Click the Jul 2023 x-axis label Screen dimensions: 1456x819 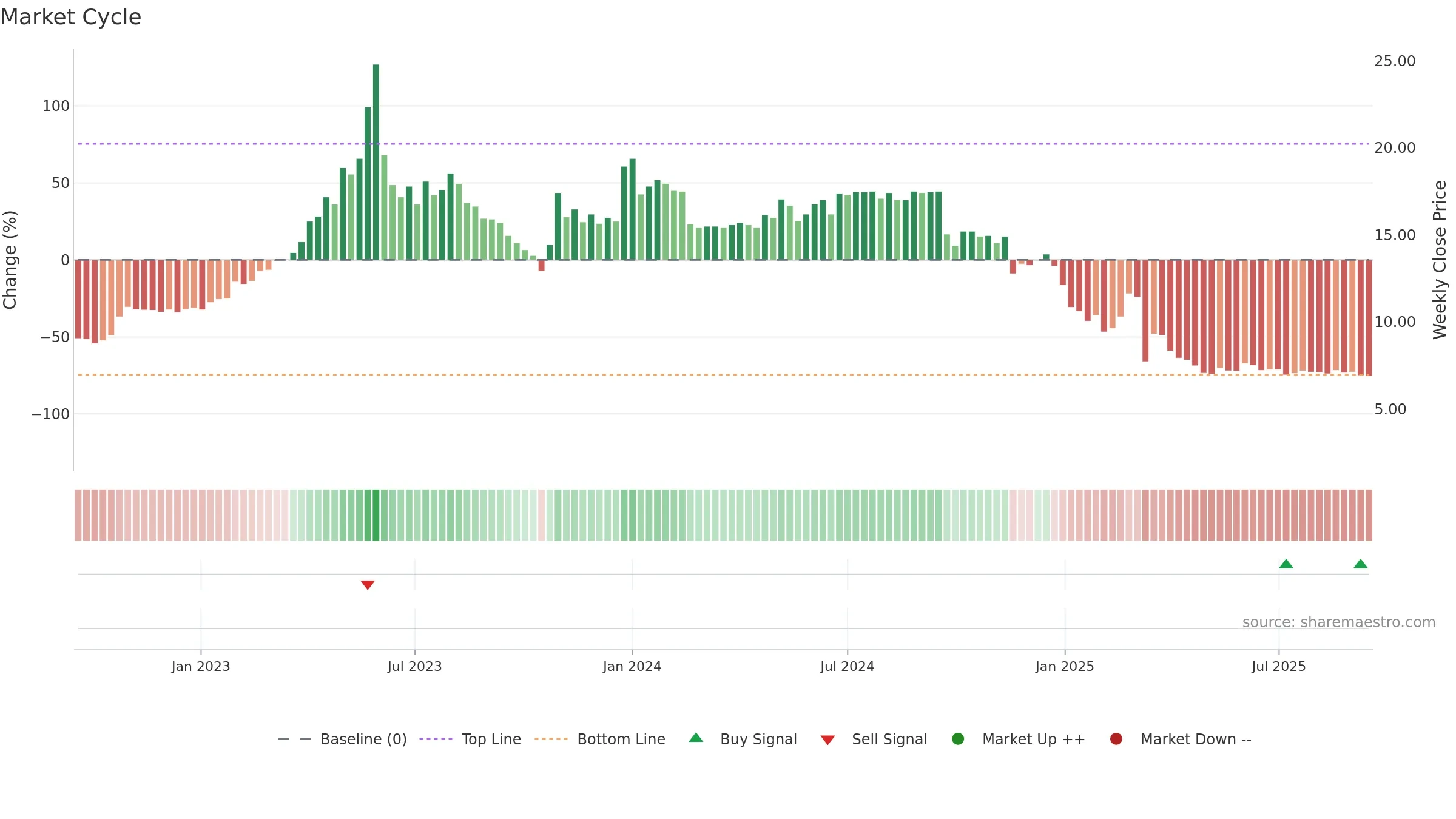coord(415,666)
